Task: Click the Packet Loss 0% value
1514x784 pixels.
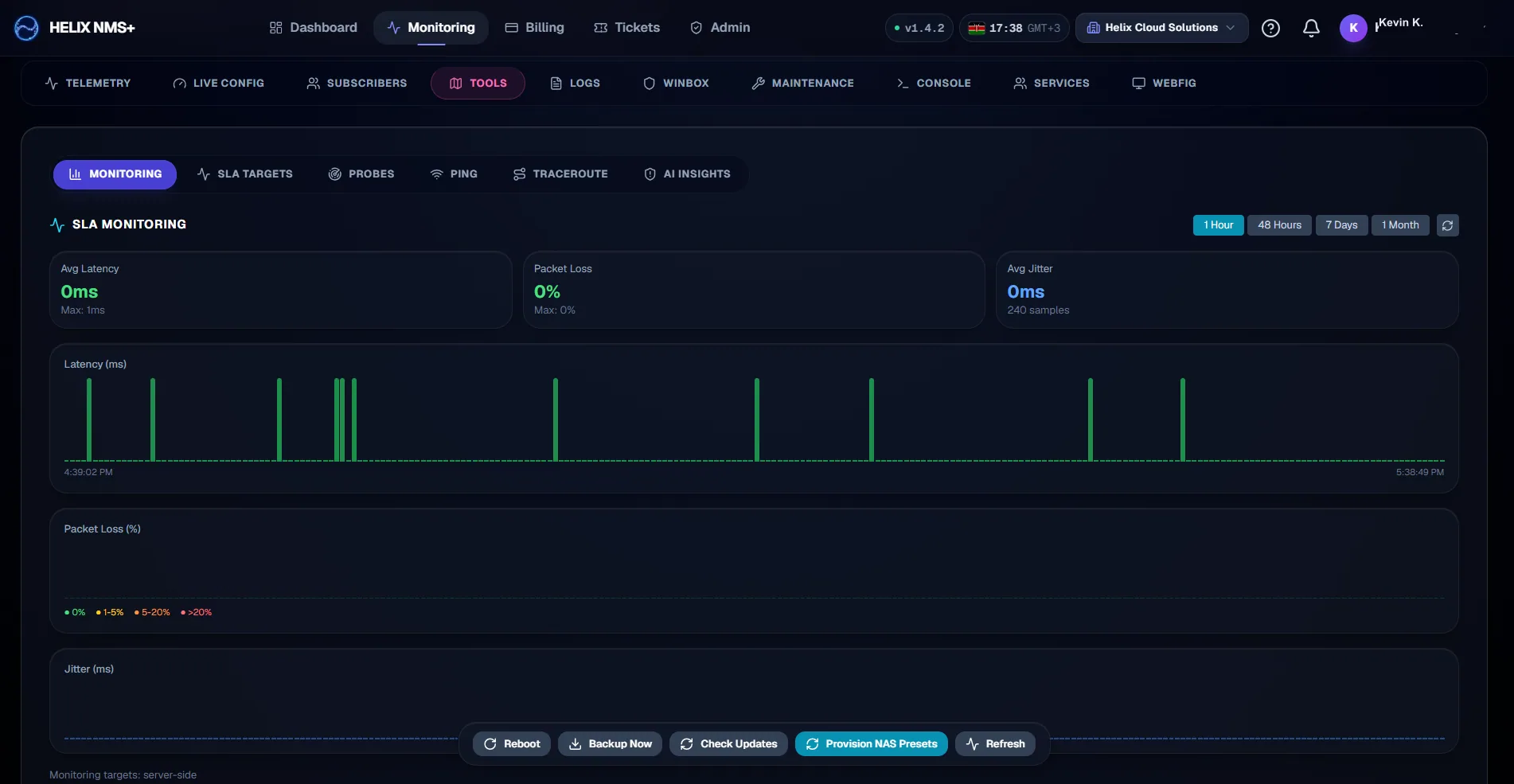Action: (x=547, y=292)
